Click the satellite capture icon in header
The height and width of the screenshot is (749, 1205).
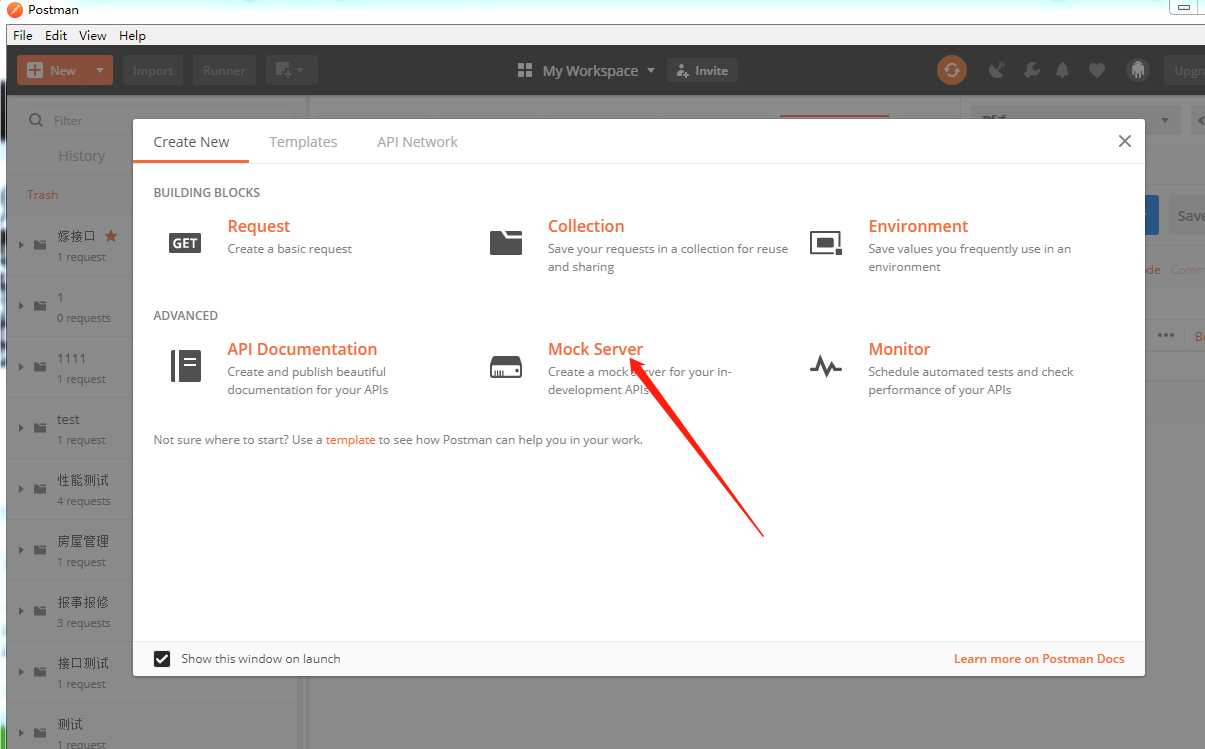(x=997, y=70)
